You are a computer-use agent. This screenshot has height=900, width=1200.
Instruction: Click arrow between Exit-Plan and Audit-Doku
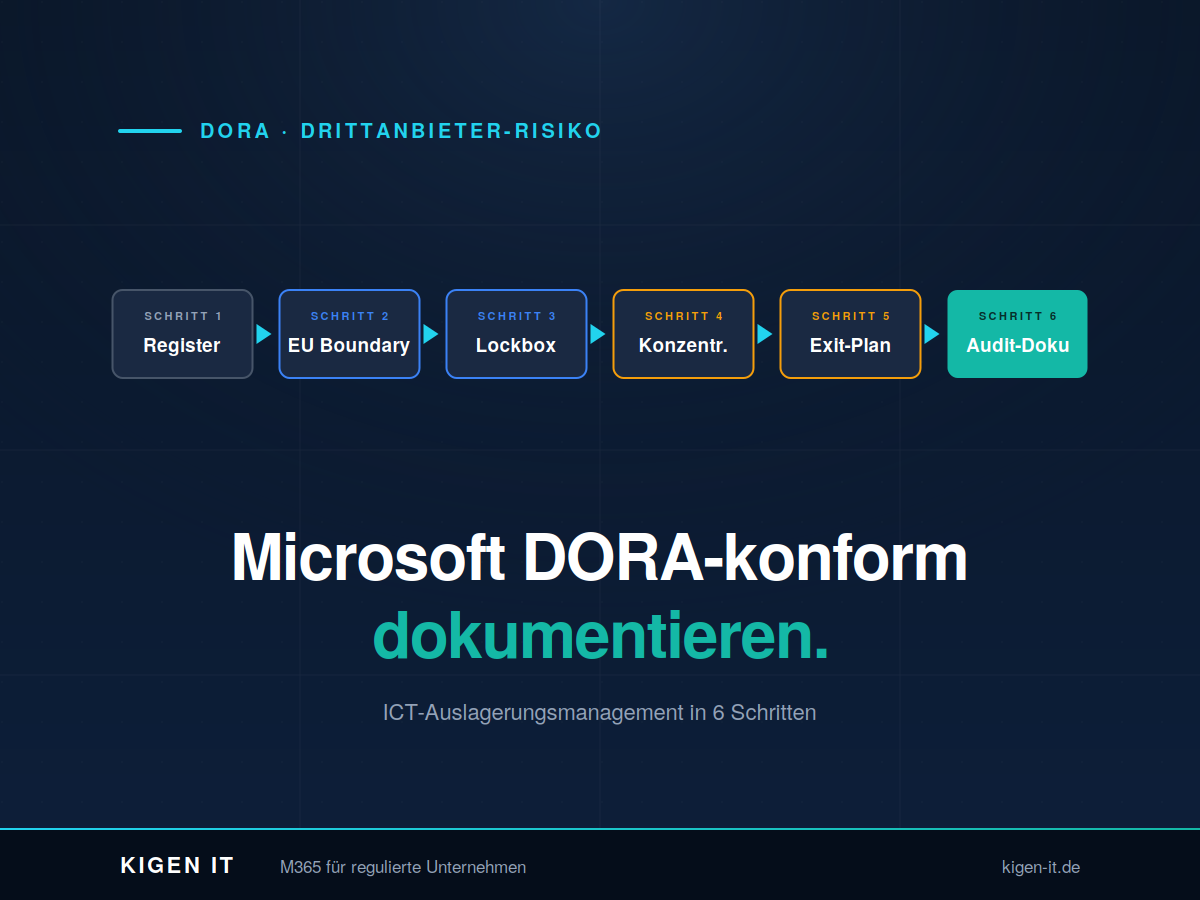[x=932, y=334]
